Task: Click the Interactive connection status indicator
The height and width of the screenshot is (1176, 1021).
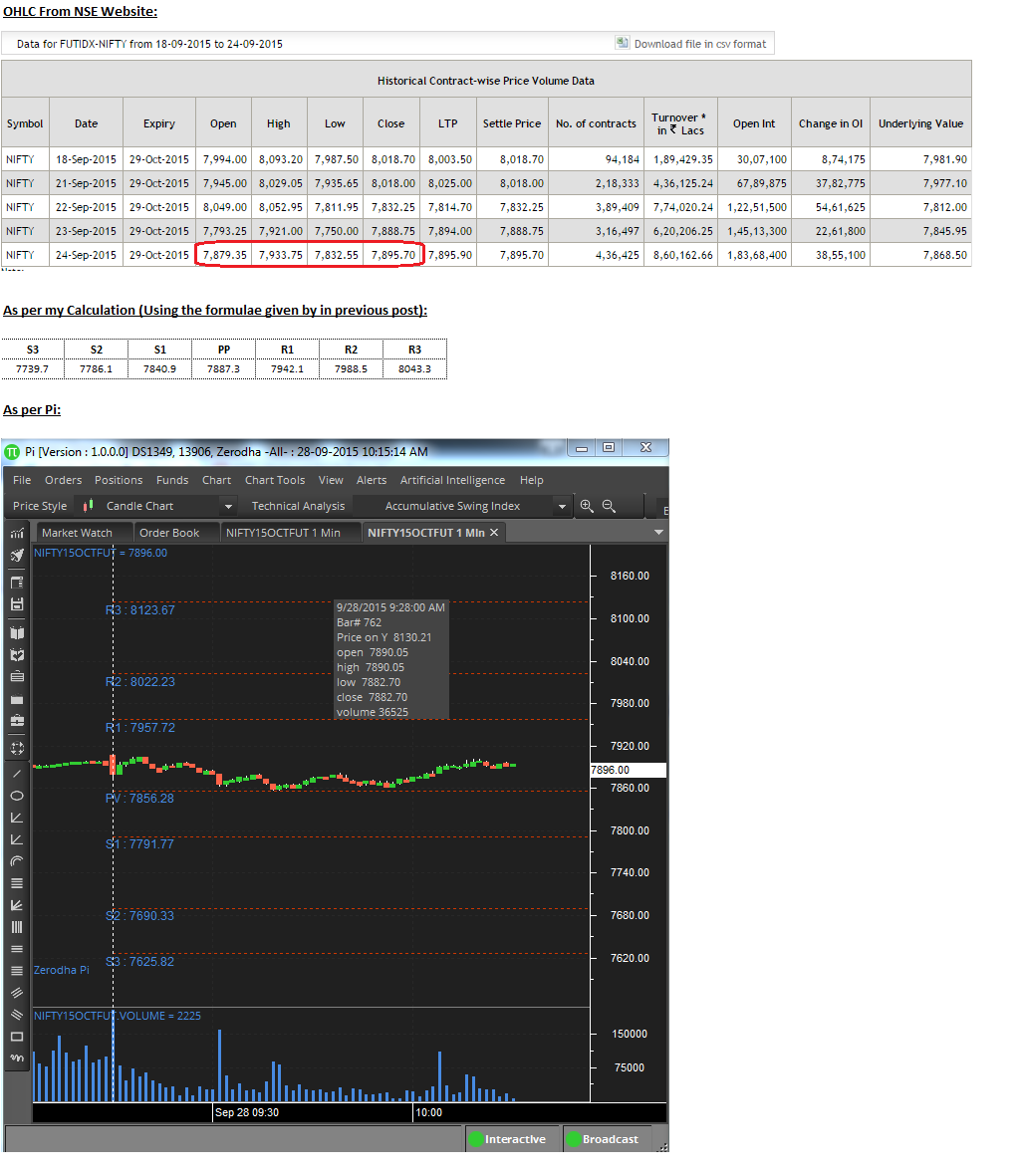Action: point(512,1138)
